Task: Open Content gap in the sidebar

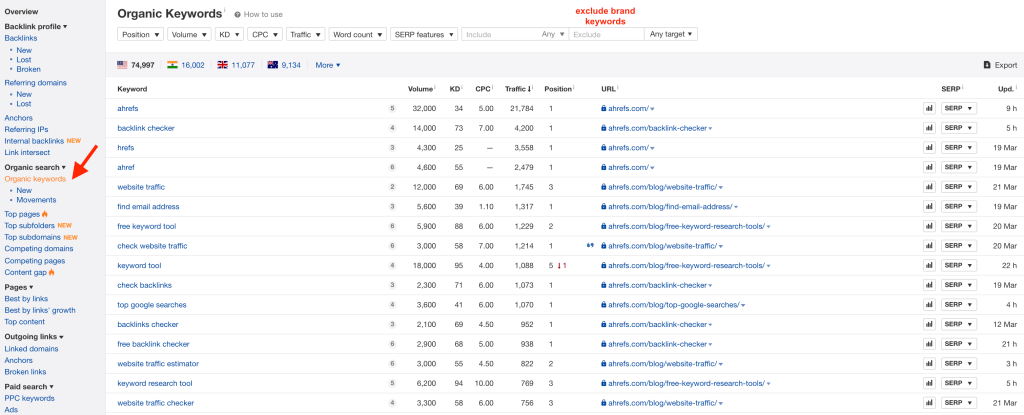Action: coord(25,272)
